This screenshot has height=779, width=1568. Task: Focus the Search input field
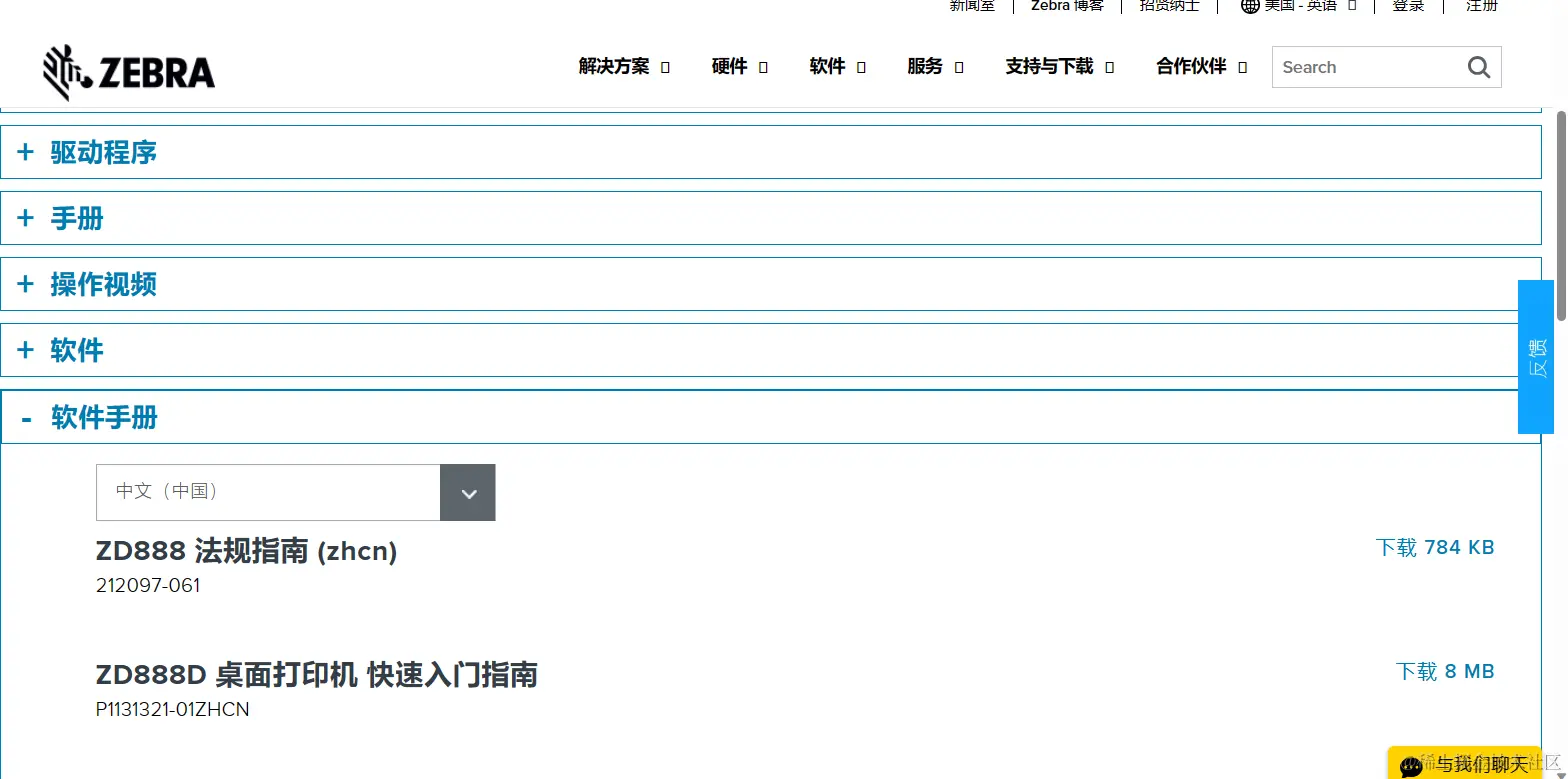(x=1386, y=67)
